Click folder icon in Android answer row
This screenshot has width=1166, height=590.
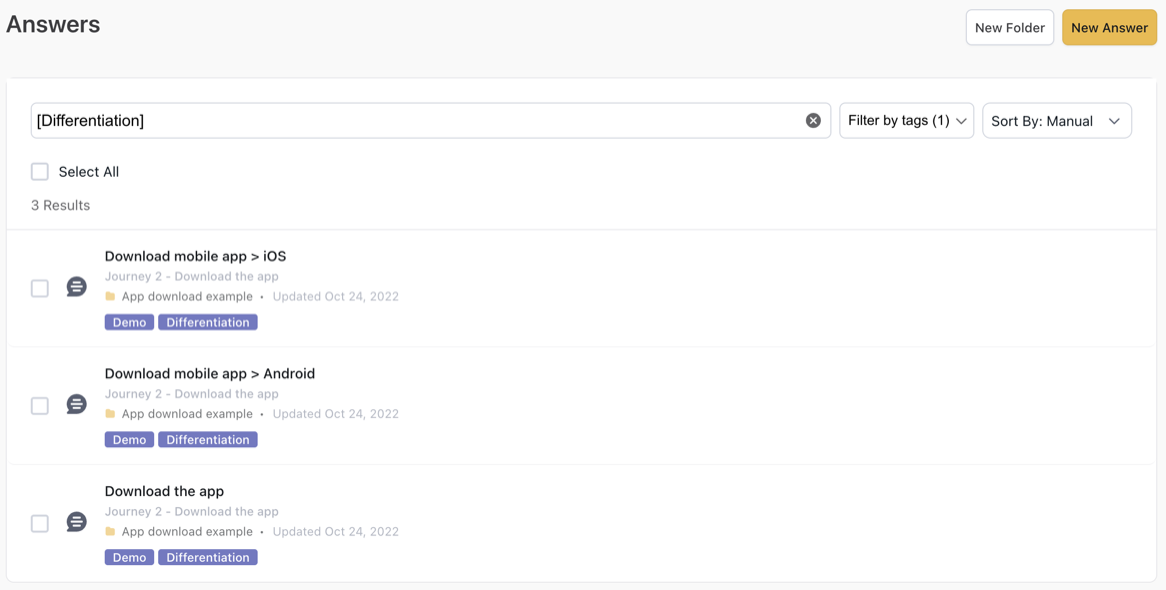(x=110, y=414)
